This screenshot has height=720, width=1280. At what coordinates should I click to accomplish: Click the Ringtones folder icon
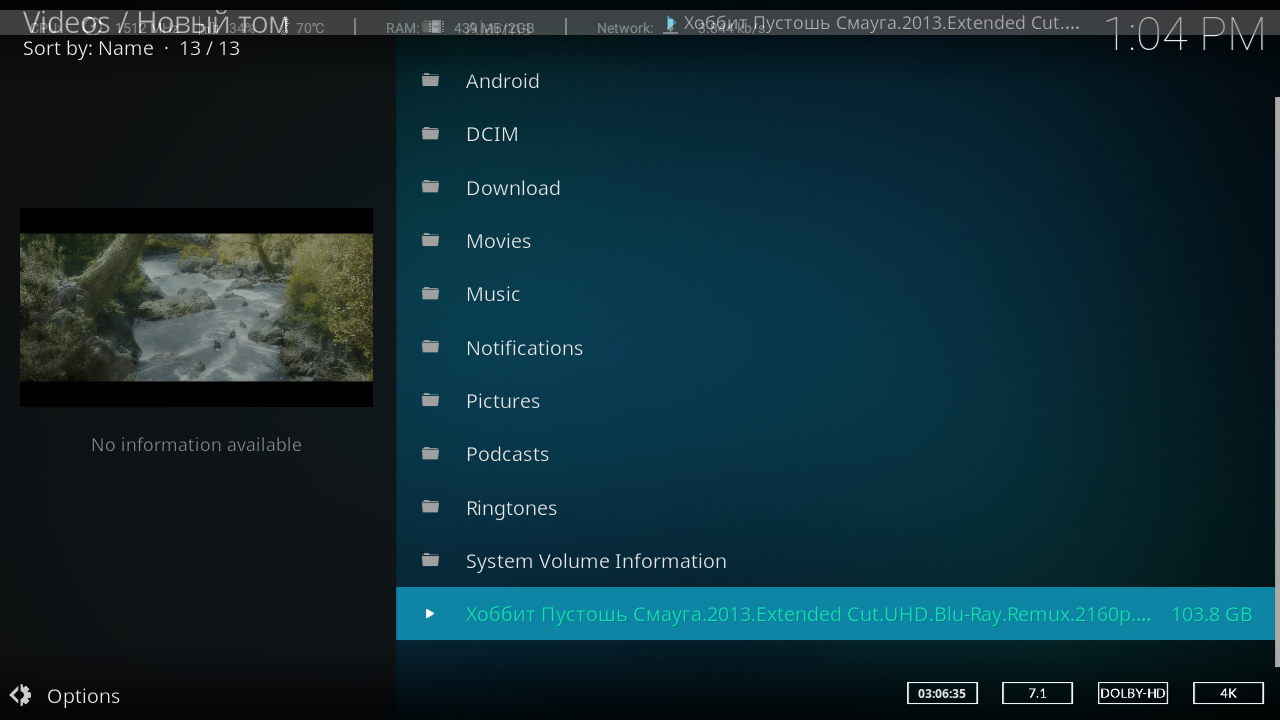[x=431, y=507]
